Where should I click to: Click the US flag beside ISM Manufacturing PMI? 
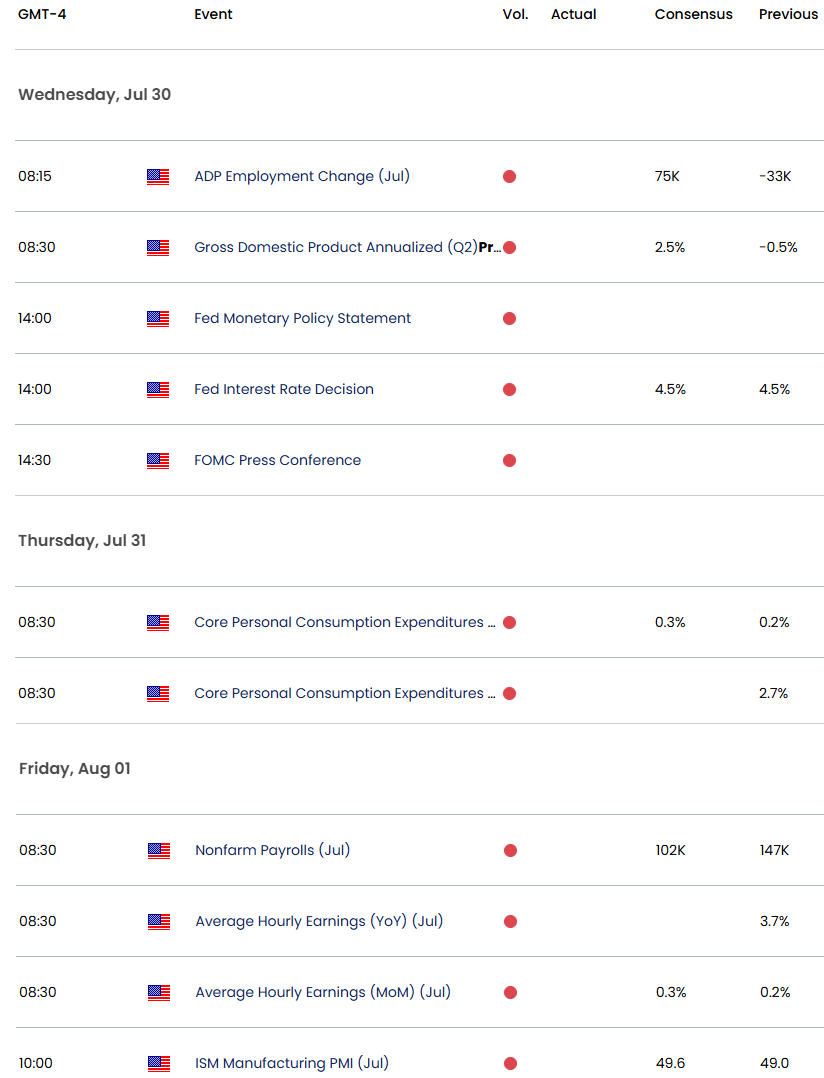159,1064
